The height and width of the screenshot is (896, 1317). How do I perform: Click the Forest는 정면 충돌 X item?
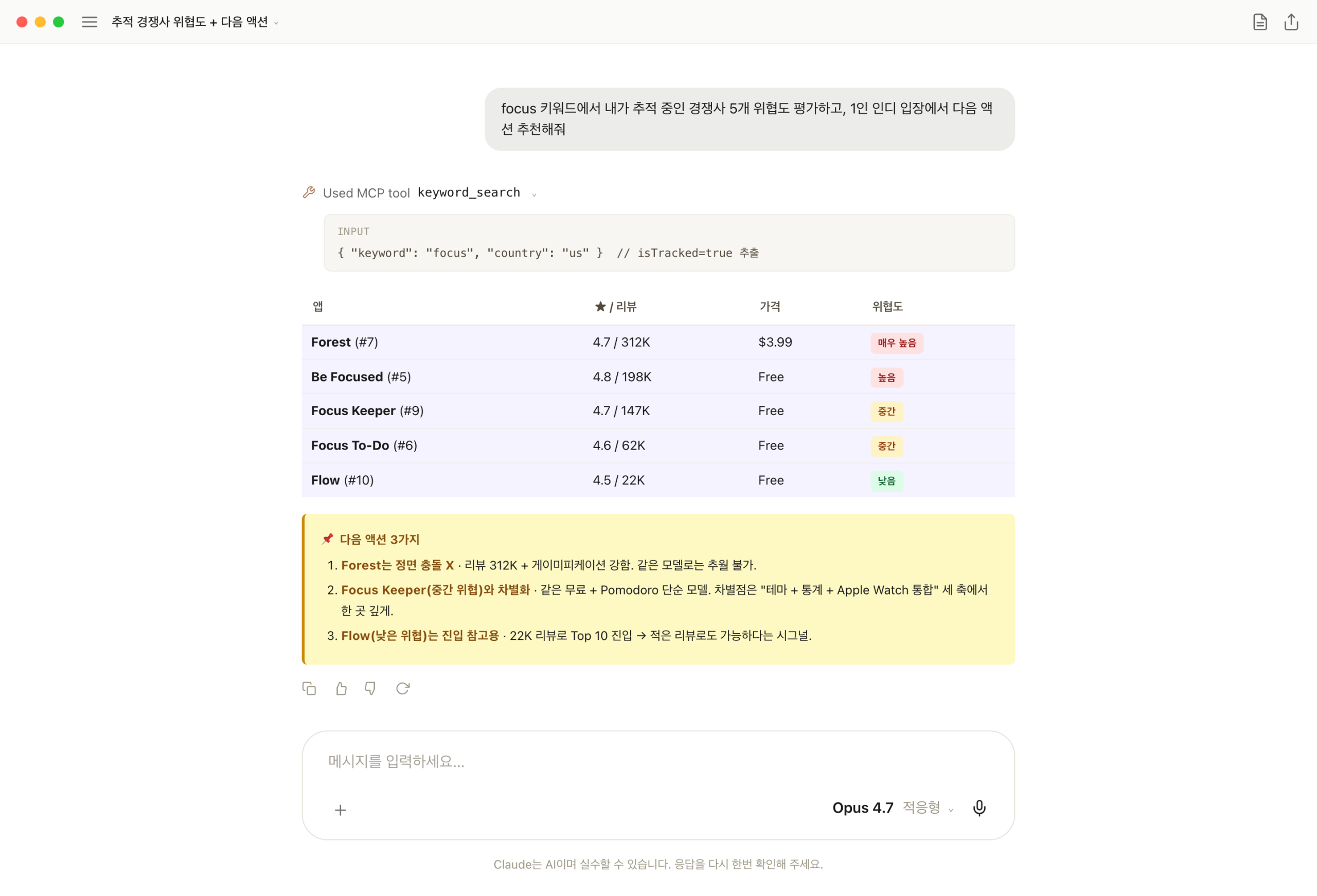click(397, 565)
